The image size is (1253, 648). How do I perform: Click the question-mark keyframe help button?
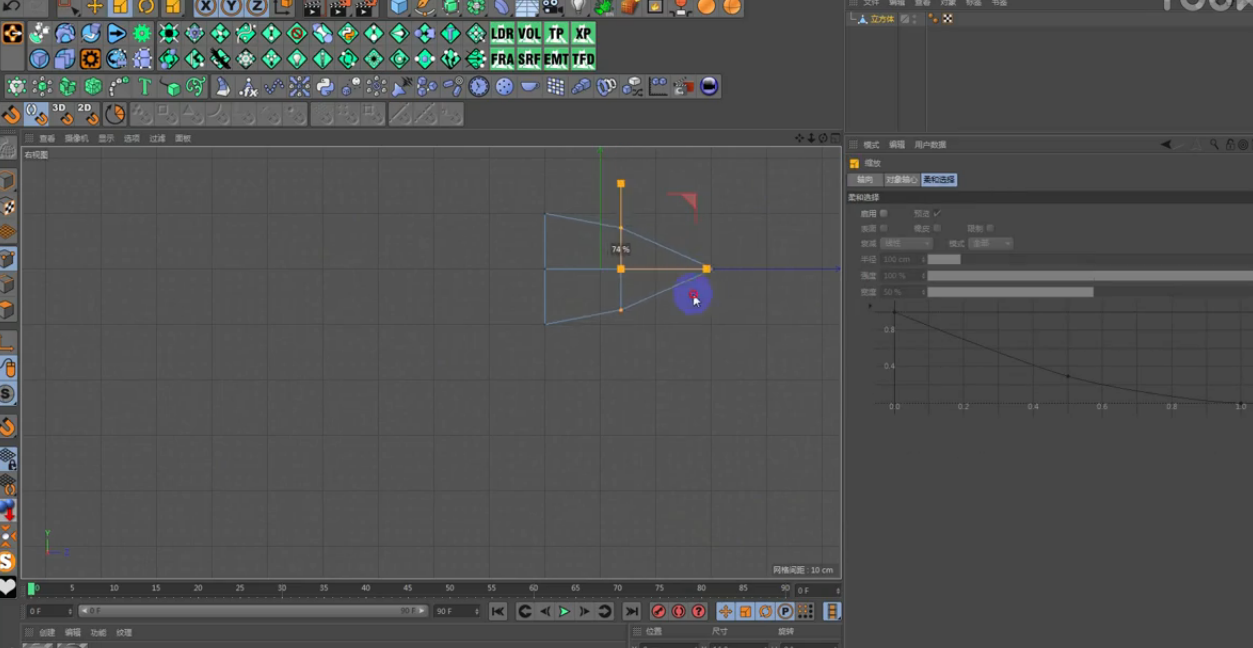coord(698,611)
